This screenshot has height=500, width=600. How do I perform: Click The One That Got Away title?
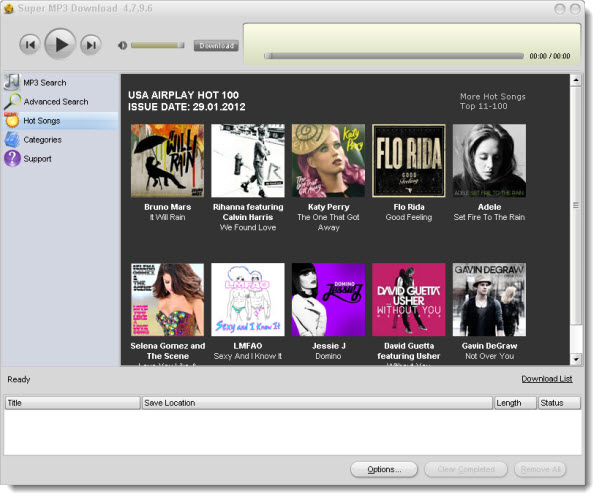[x=328, y=222]
